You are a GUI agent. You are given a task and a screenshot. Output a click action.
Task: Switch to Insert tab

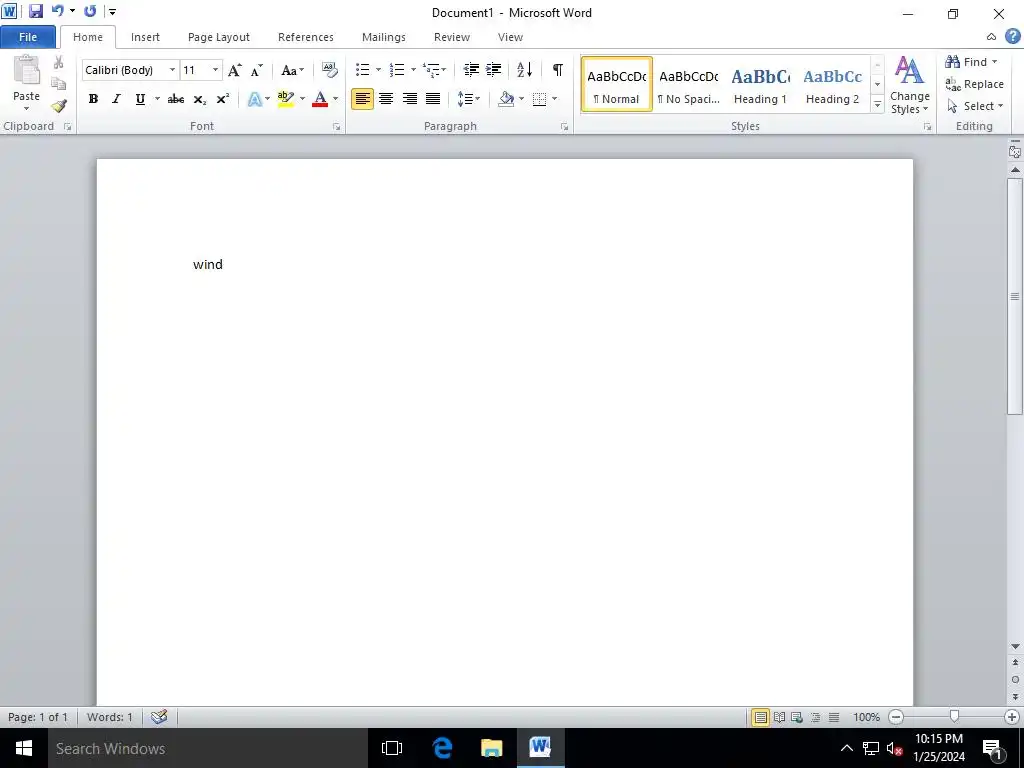pos(145,37)
